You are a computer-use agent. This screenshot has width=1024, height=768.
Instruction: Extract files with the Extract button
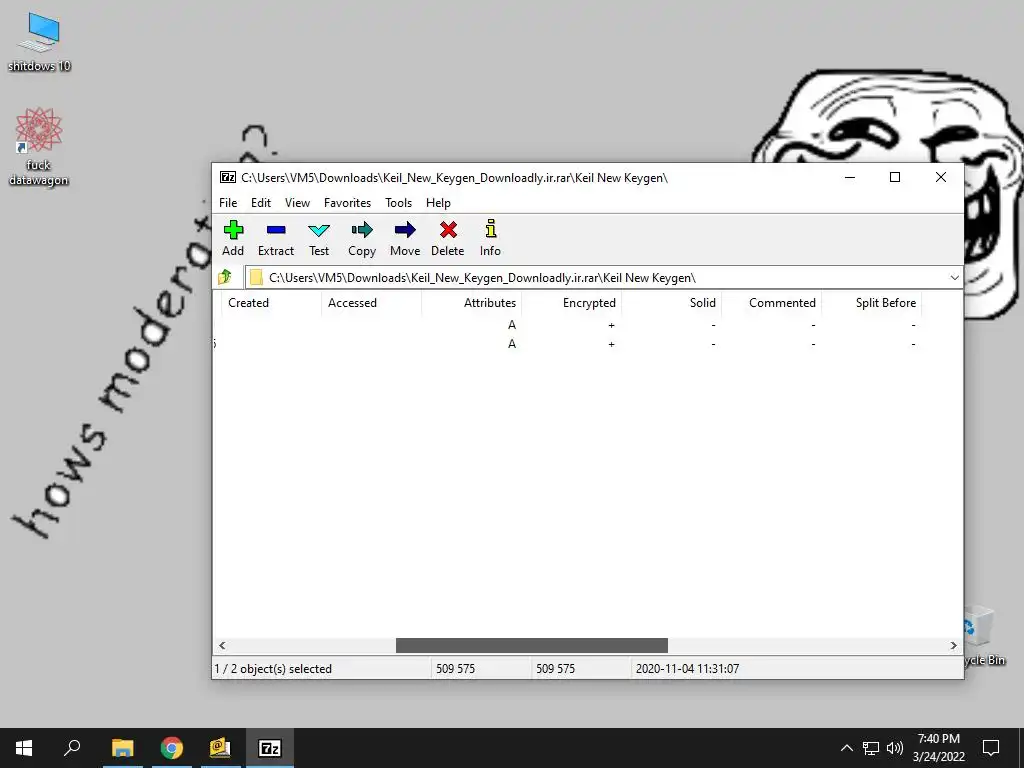(276, 238)
